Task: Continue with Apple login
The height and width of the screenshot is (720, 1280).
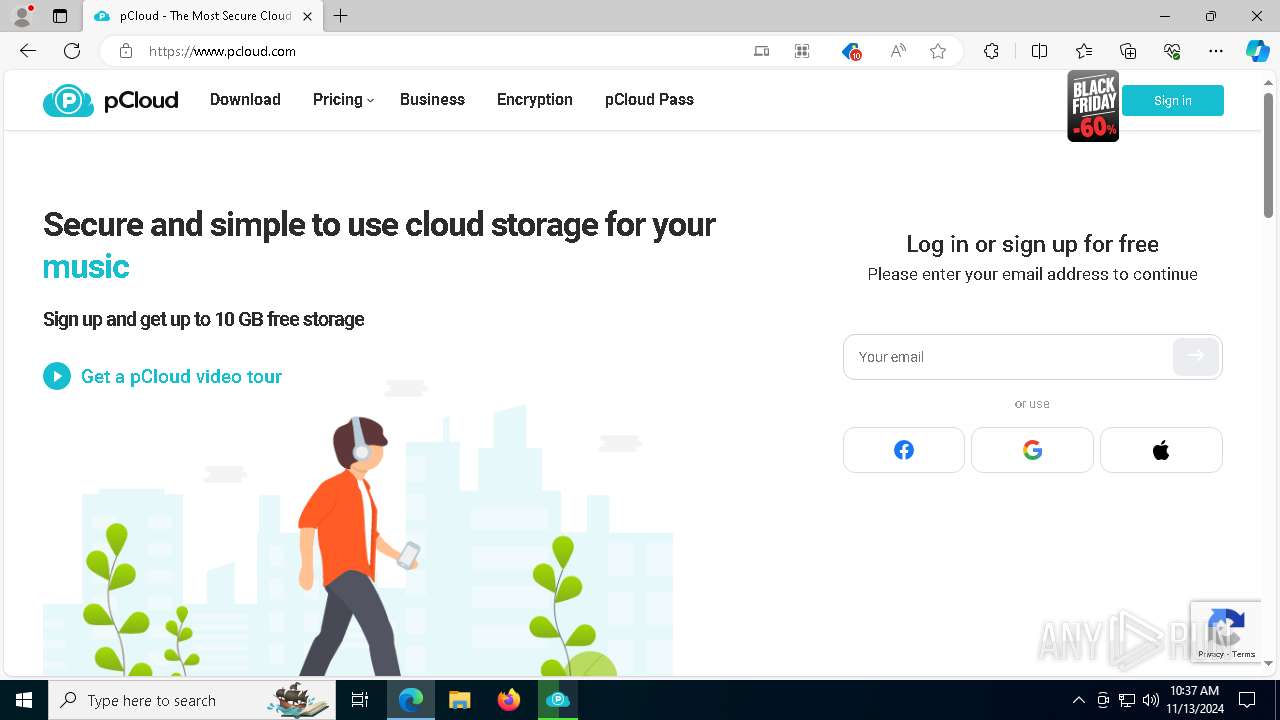Action: pos(1161,450)
